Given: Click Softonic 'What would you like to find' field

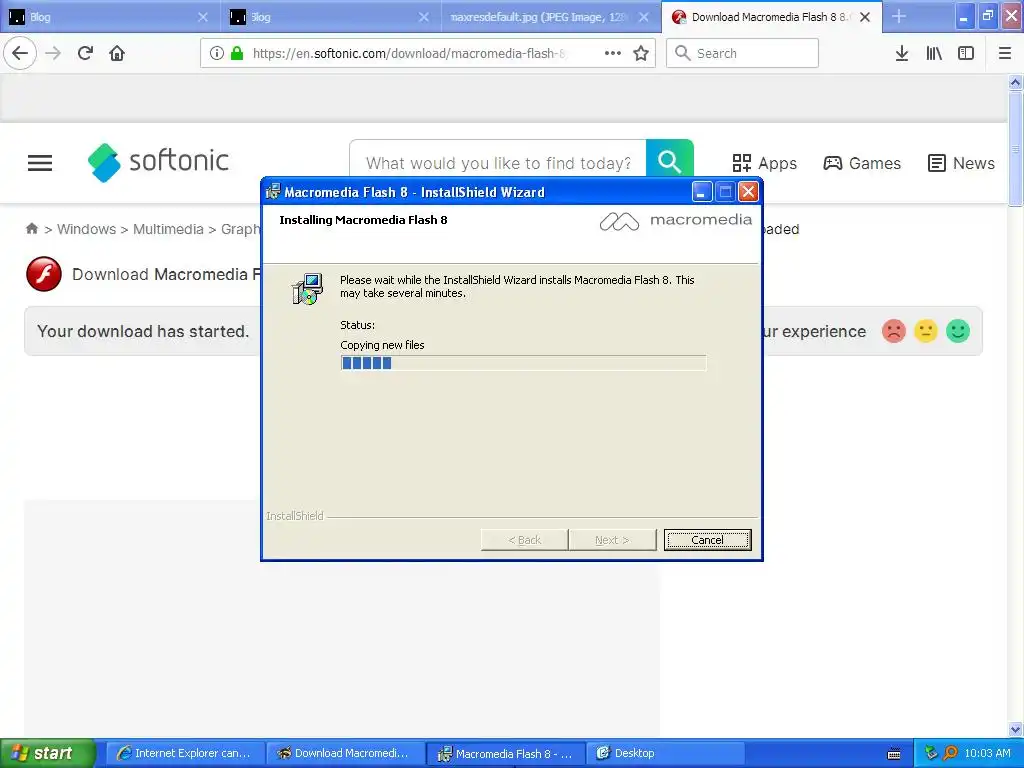Looking at the screenshot, I should pyautogui.click(x=498, y=163).
